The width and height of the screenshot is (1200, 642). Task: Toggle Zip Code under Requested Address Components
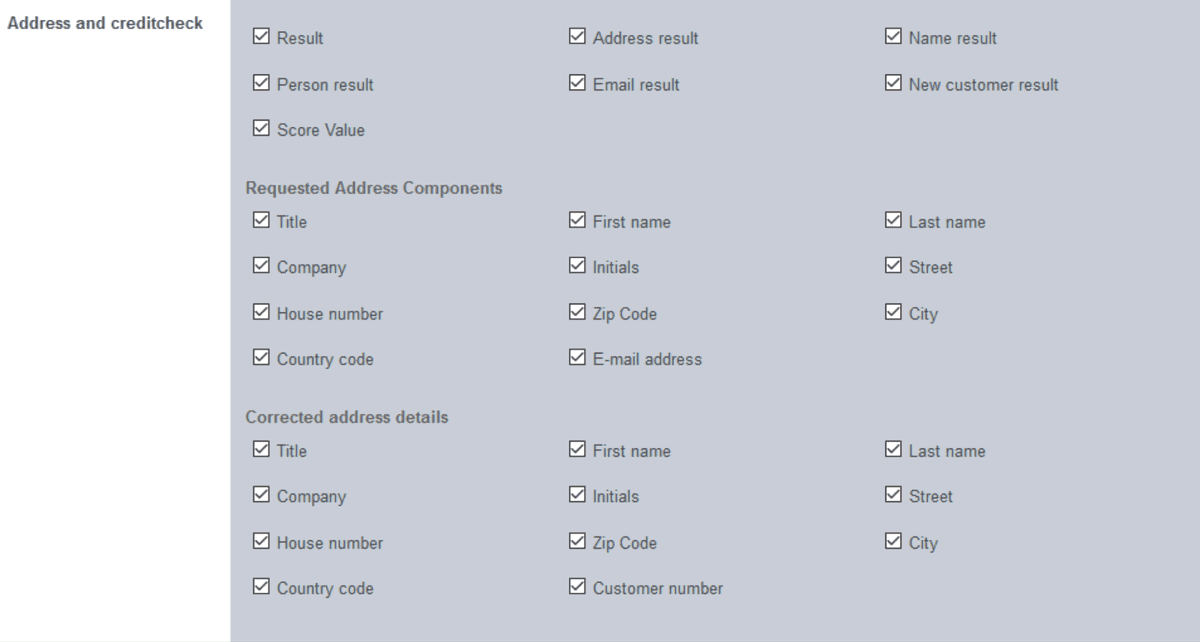577,312
